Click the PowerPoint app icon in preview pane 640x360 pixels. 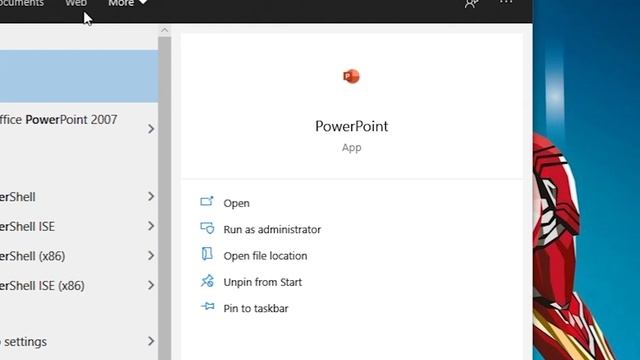click(351, 76)
